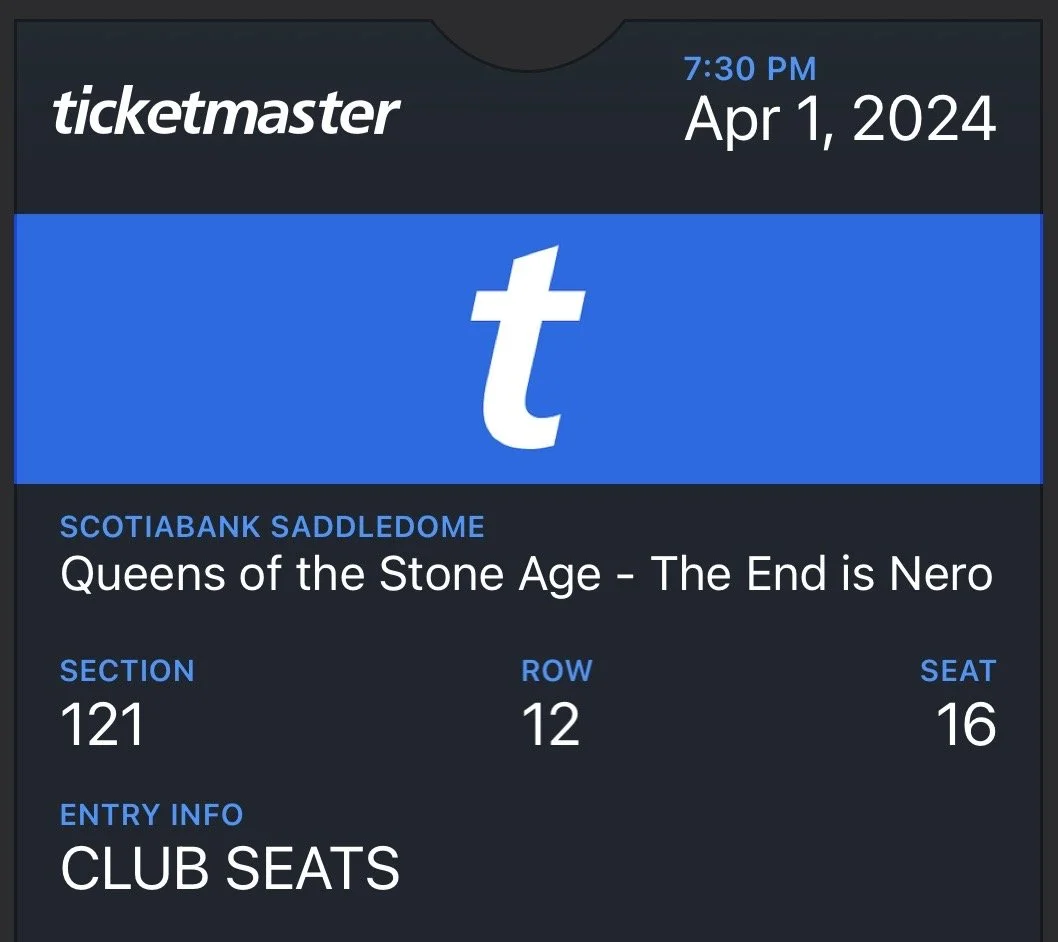Open the Queens of the Stone Age event title
The width and height of the screenshot is (1058, 942).
pos(526,575)
